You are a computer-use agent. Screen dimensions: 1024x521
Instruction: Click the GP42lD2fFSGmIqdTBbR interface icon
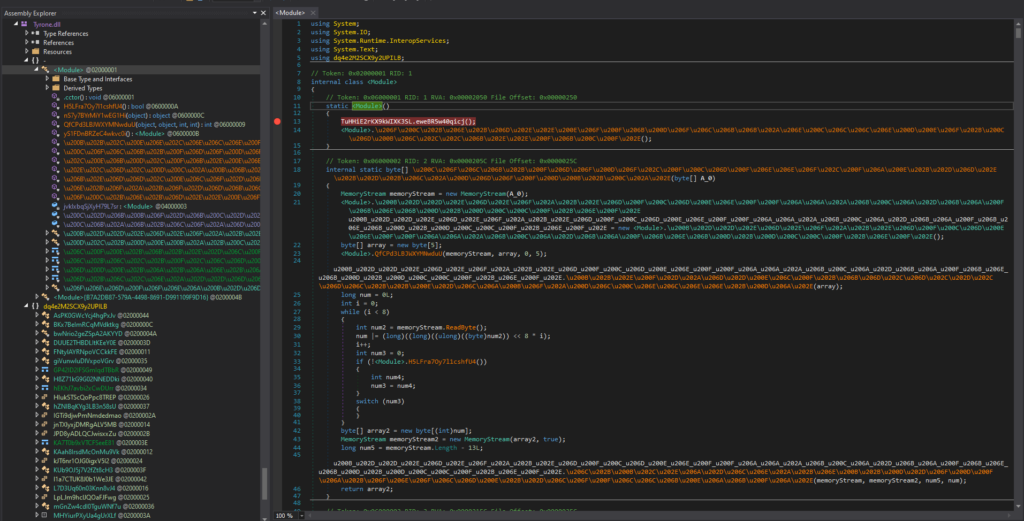45,370
